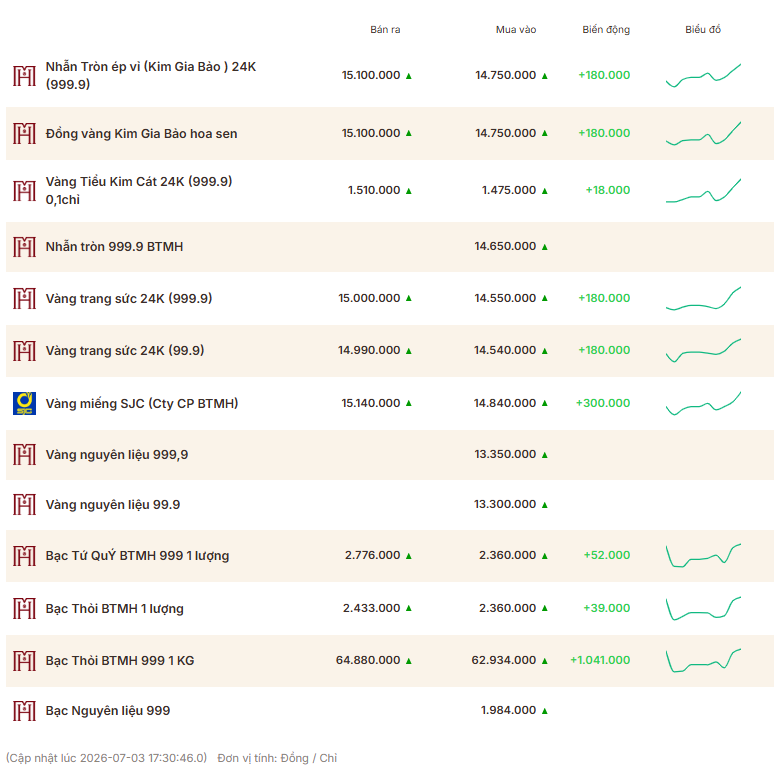The width and height of the screenshot is (778, 775).
Task: Click the Đơn vị tính: Đồng / Chỉ note
Action: [x=277, y=758]
